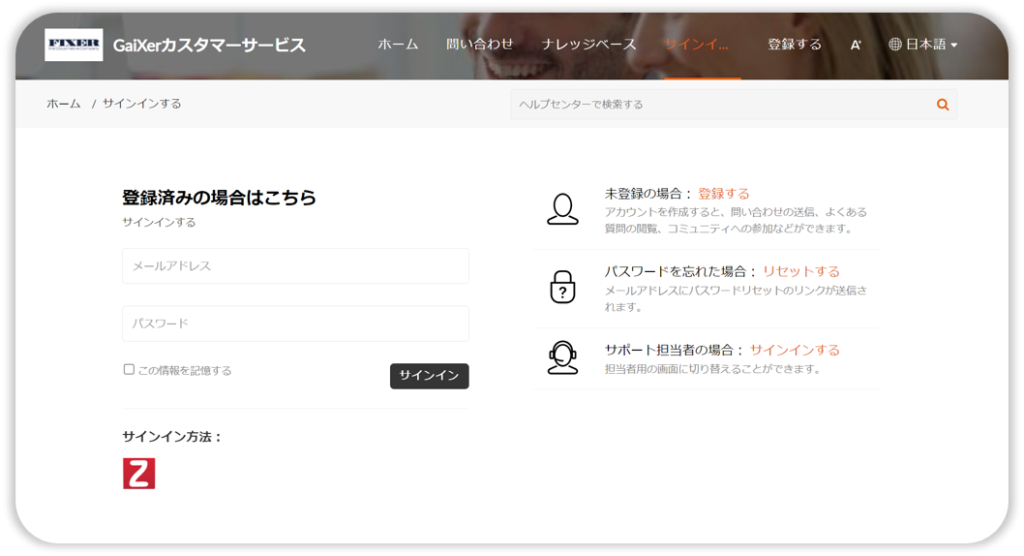Click the search magnifier icon
This screenshot has width=1024, height=556.
[942, 104]
